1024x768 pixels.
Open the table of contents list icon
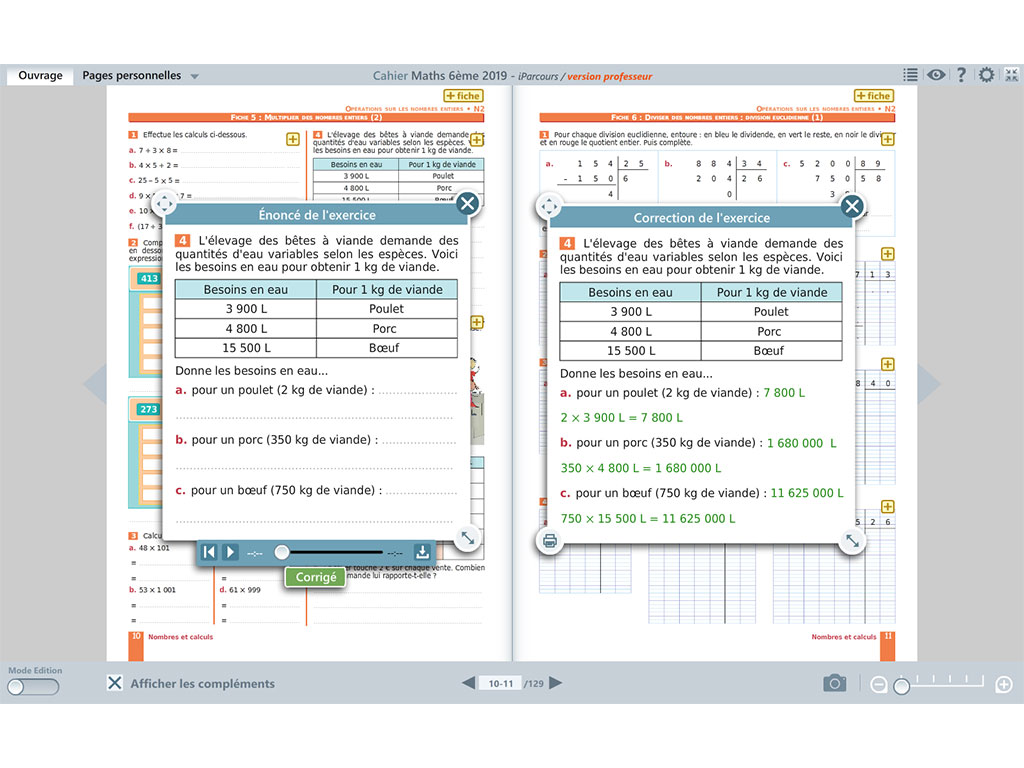[910, 75]
